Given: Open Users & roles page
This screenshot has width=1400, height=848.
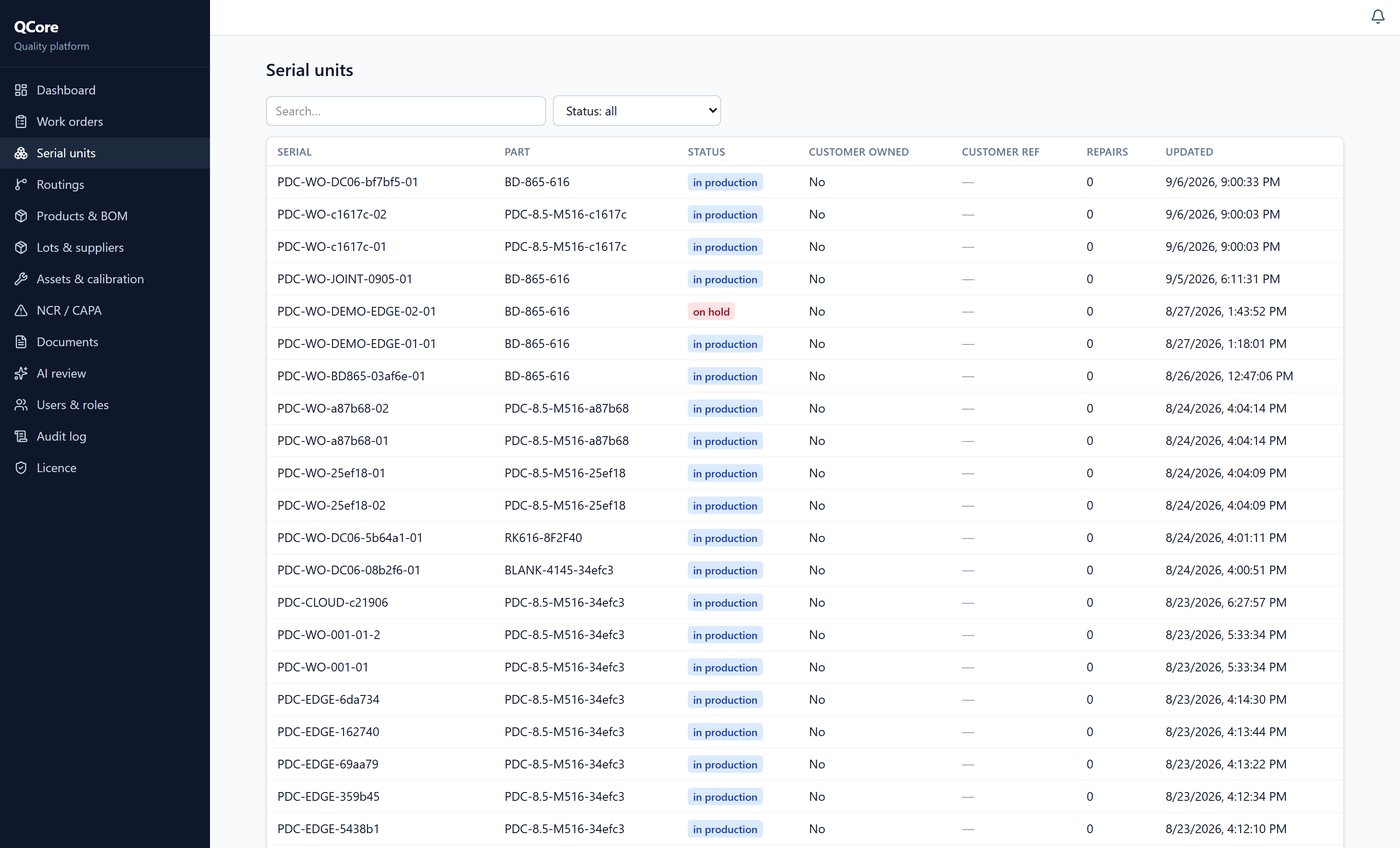Looking at the screenshot, I should 105,405.
